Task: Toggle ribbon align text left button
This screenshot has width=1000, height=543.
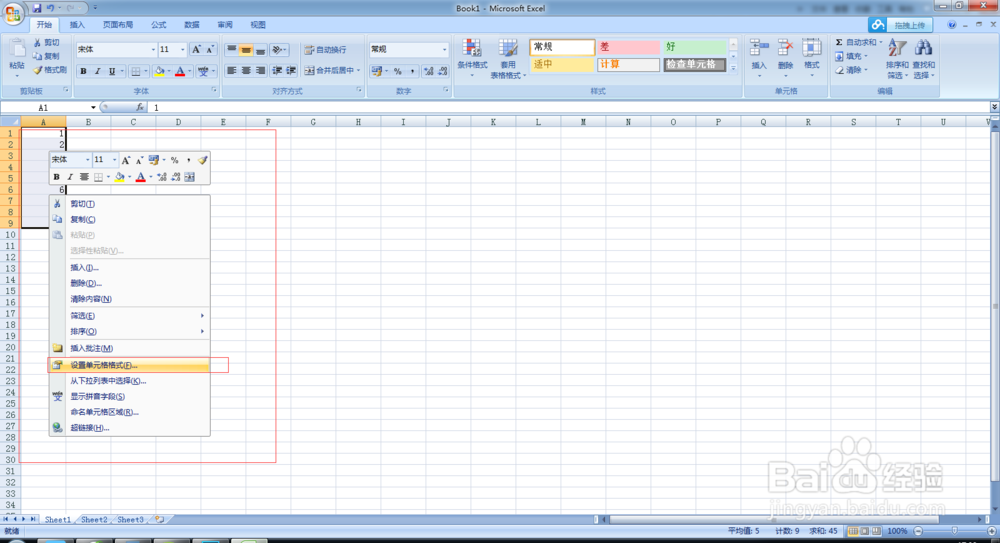Action: point(232,71)
